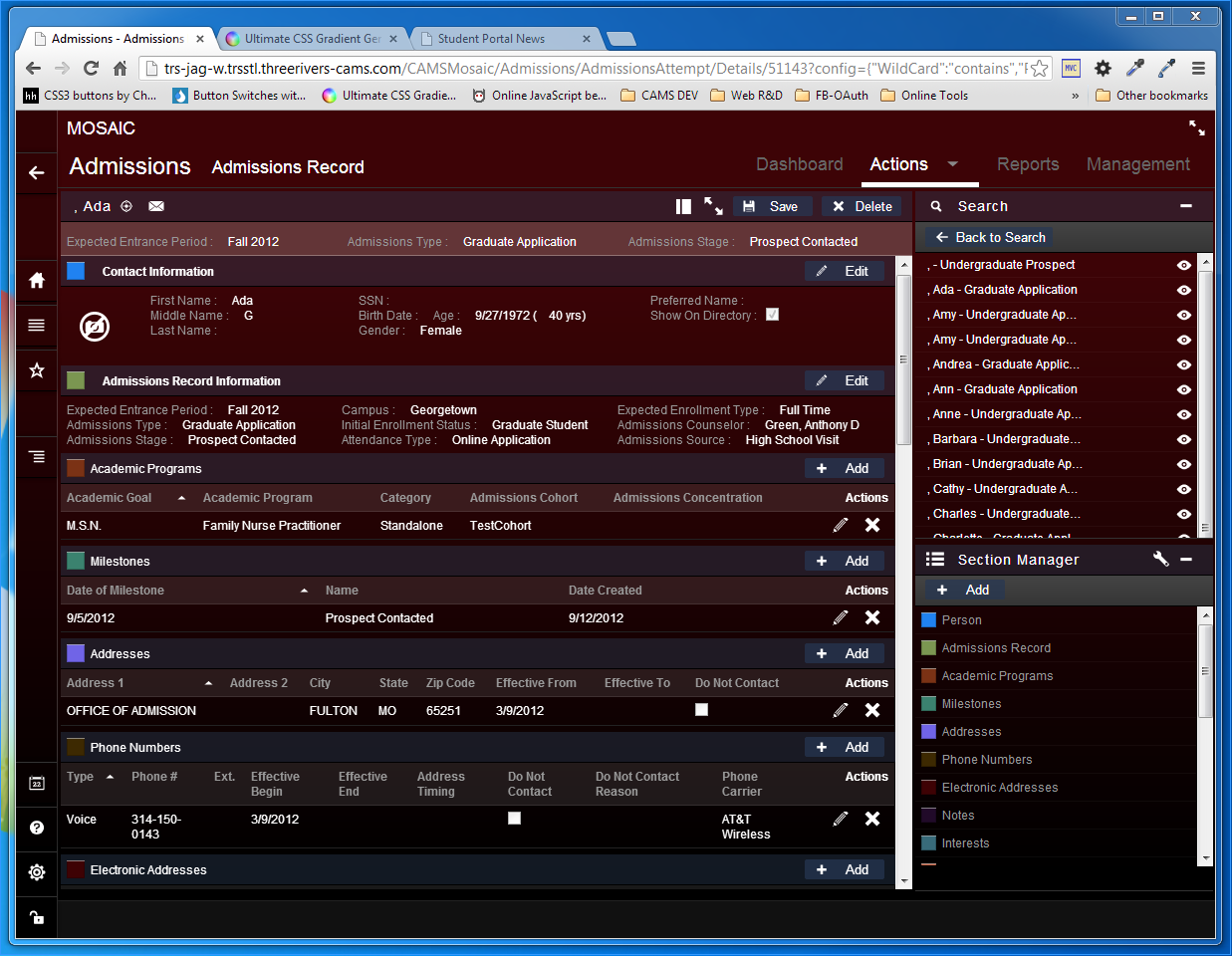The image size is (1232, 956).
Task: Open the Actions dropdown arrow
Action: 952,164
